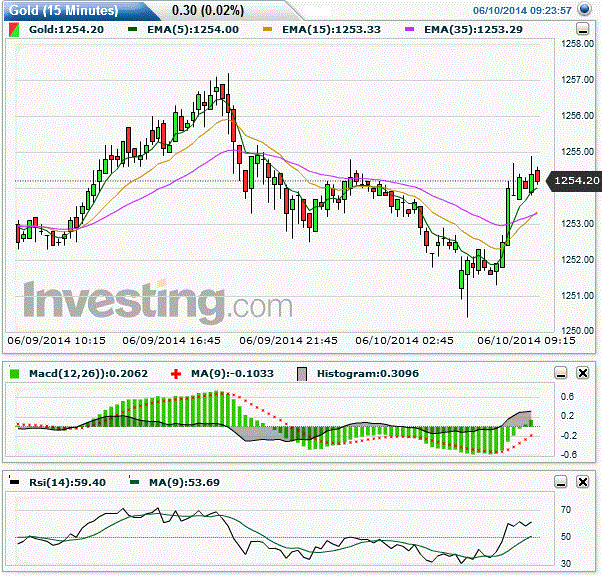The width and height of the screenshot is (602, 576).
Task: Close the RSI indicator panel
Action: 583,482
